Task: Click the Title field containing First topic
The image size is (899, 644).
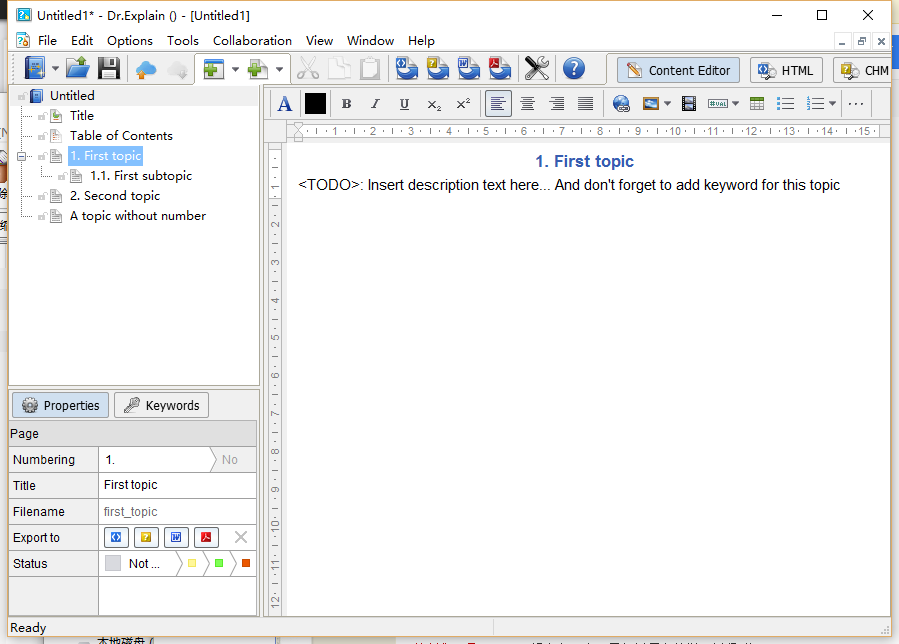Action: 177,485
